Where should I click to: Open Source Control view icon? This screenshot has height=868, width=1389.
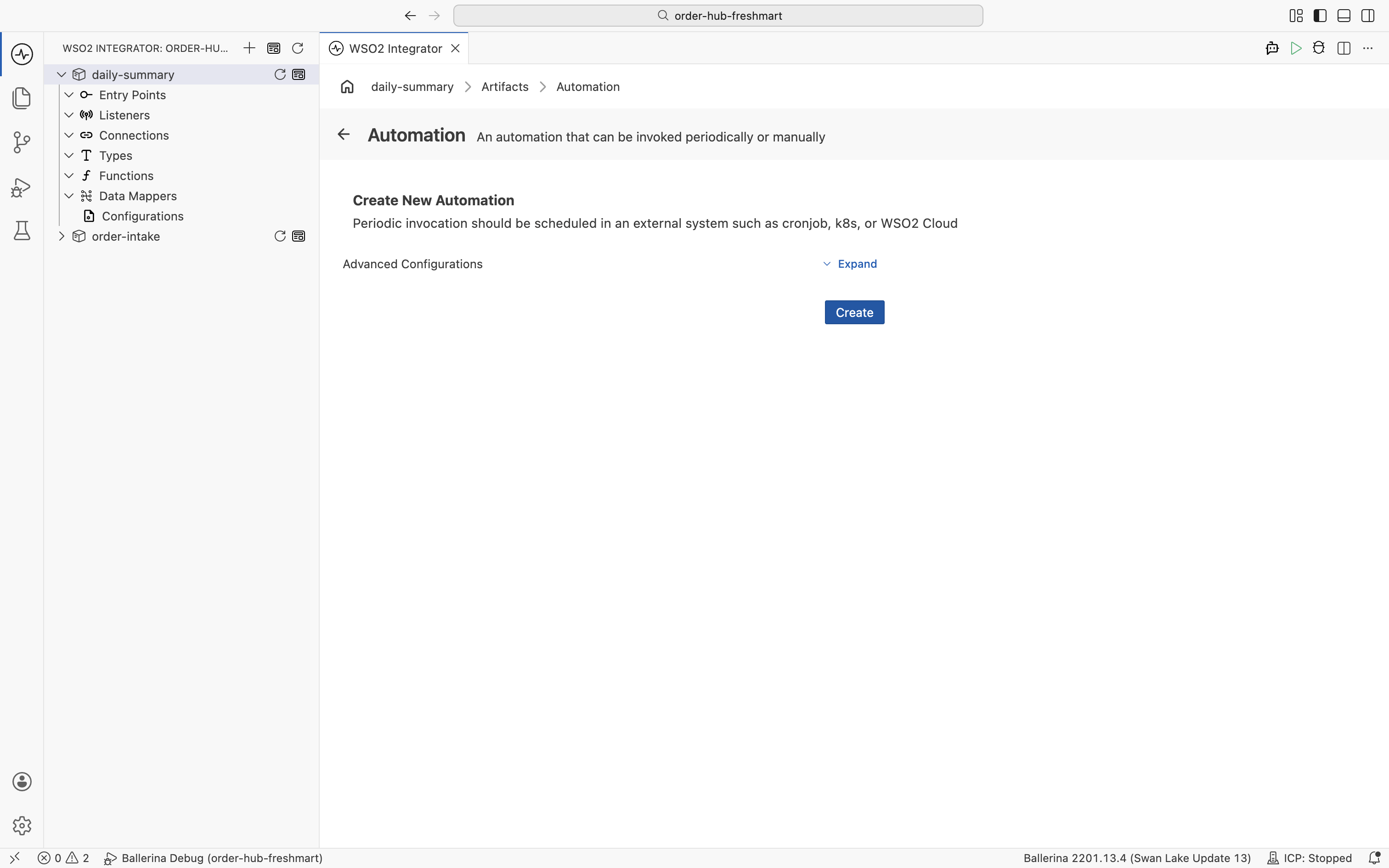22,142
